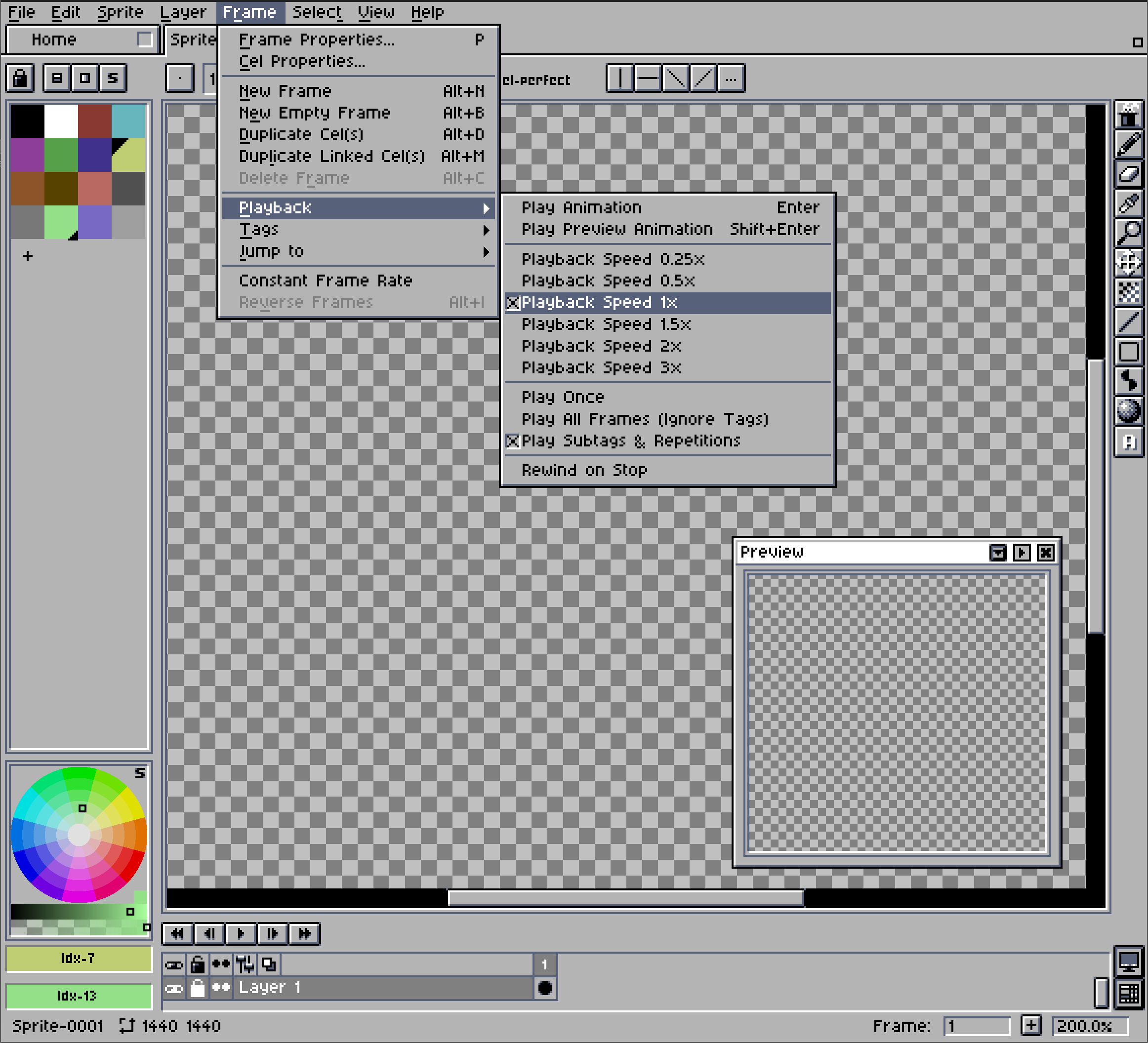Click the horizontal canvas scrollbar
This screenshot has height=1043, width=1148.
[x=626, y=898]
